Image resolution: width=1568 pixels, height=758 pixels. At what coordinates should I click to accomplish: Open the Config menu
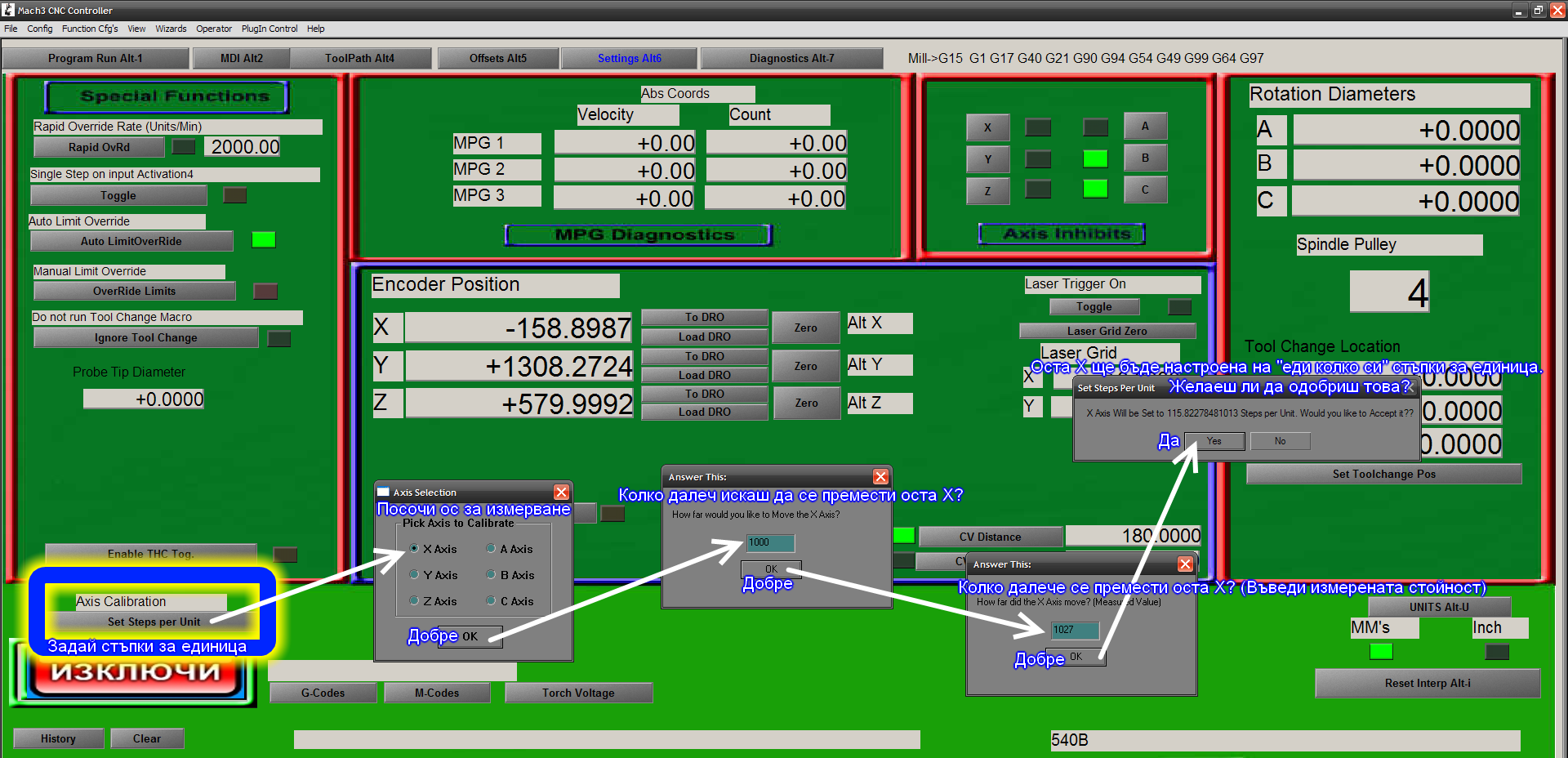[39, 29]
